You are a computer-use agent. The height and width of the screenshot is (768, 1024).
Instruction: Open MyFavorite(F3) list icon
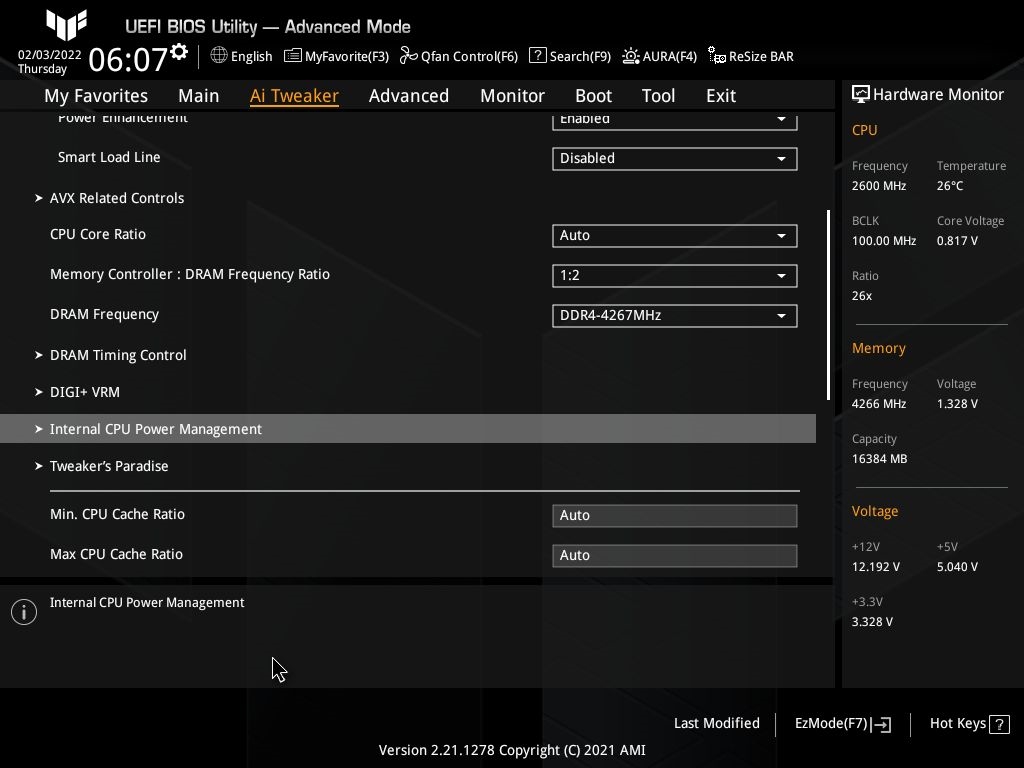[x=293, y=56]
